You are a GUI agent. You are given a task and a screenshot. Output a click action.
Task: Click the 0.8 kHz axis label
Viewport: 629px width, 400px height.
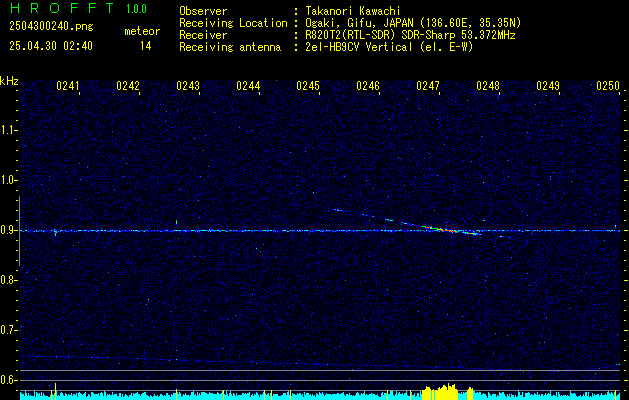(x=8, y=280)
